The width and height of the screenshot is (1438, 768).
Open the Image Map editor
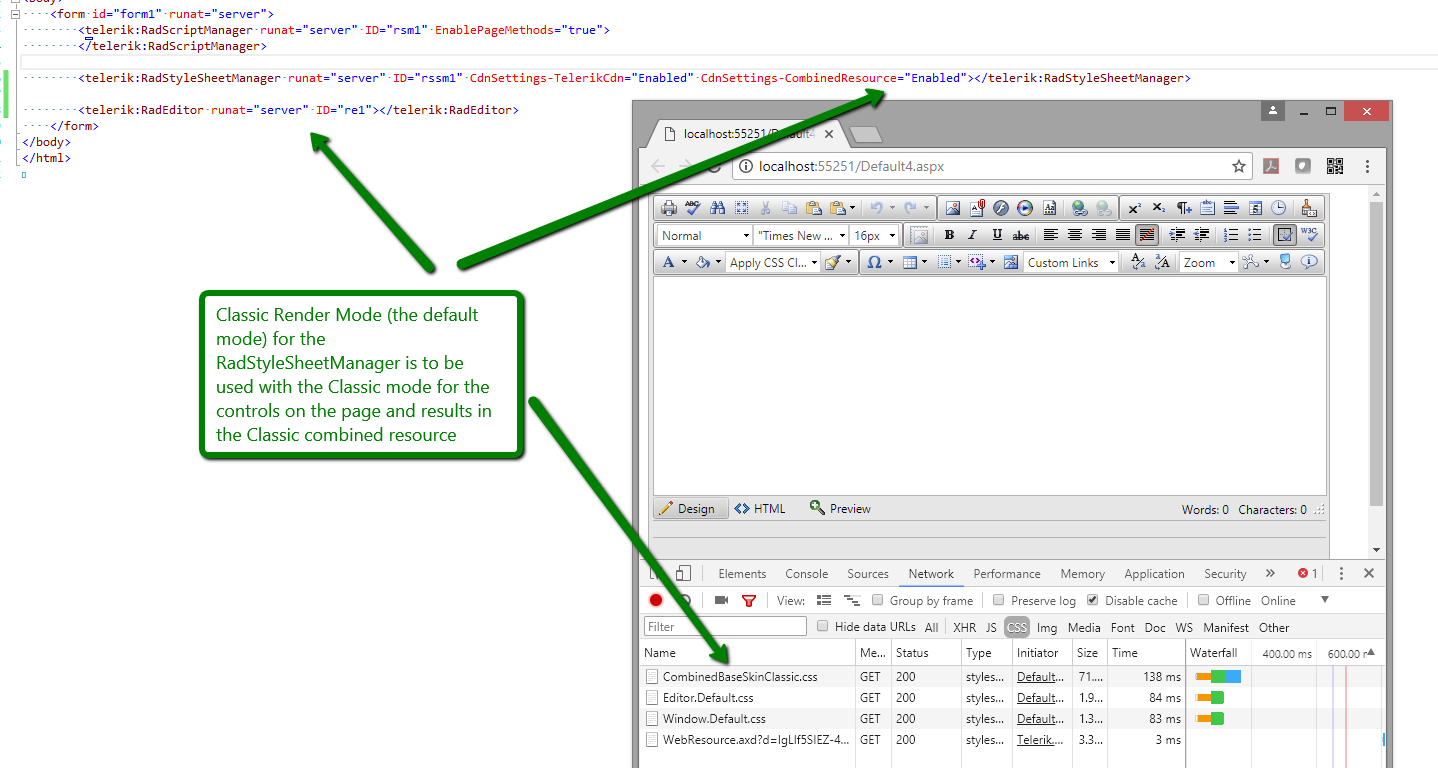click(1010, 262)
